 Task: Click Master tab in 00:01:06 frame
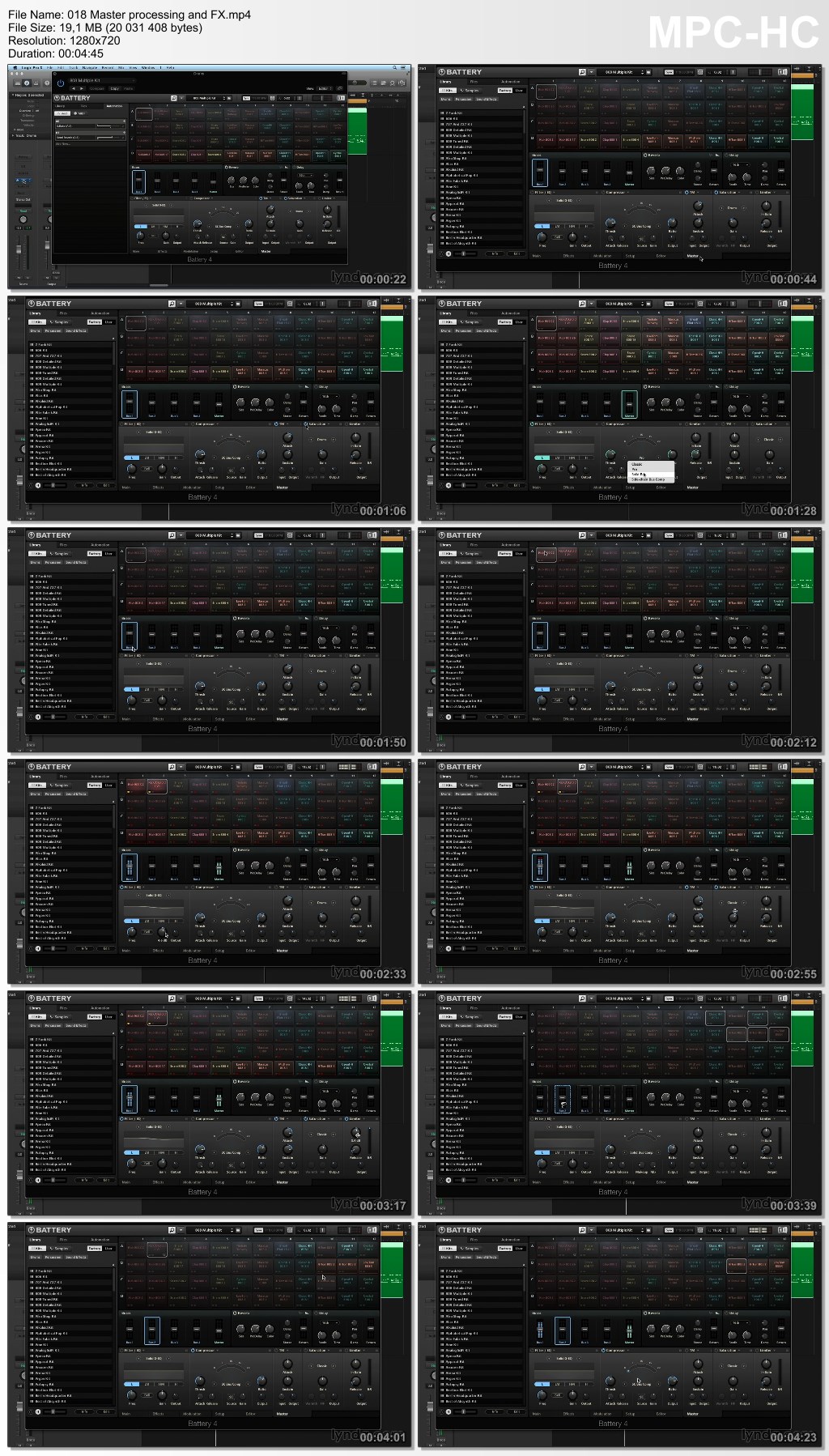[x=282, y=487]
